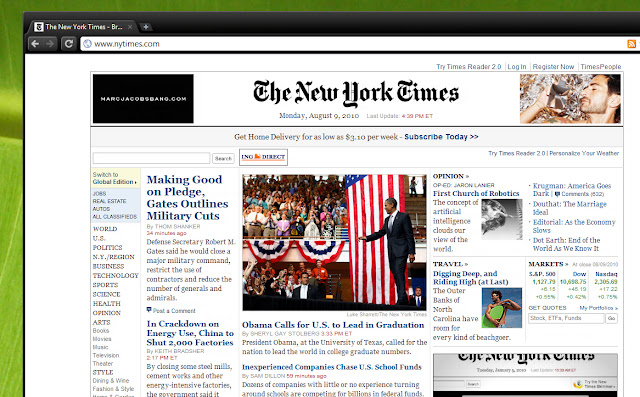Open Krugman: America Goes Dark link

click(572, 190)
